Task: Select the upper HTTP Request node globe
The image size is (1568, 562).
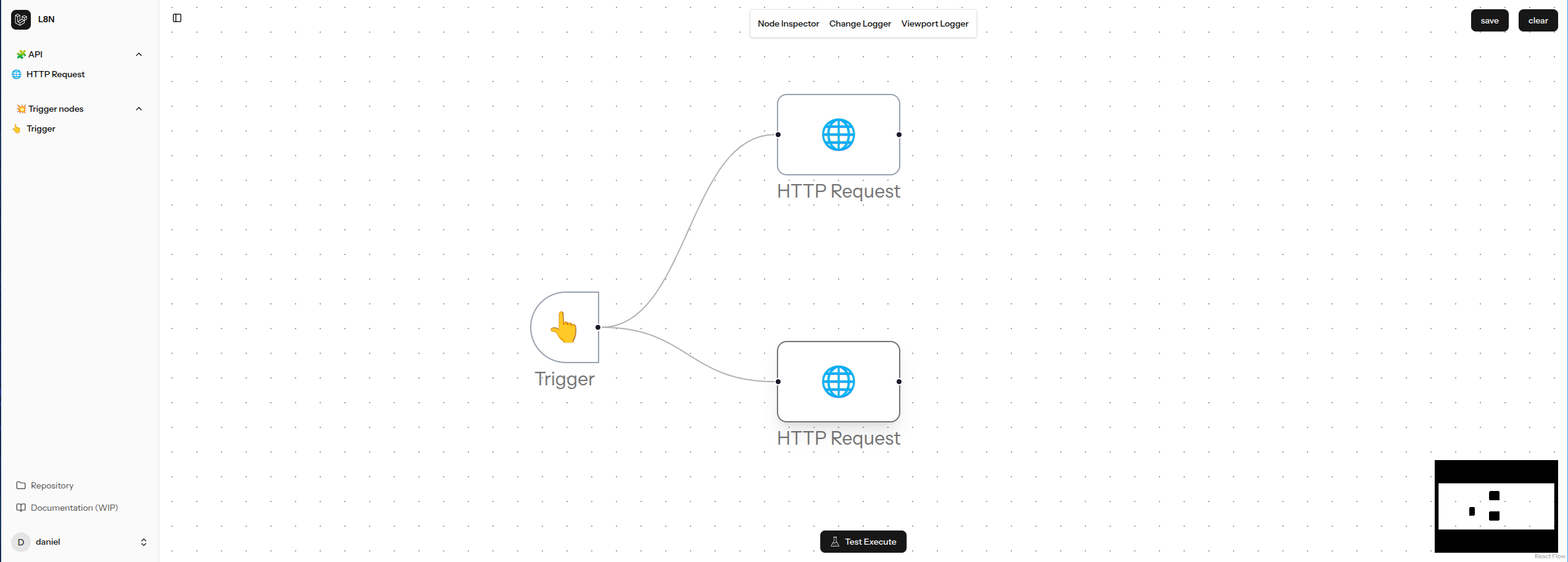Action: (839, 135)
